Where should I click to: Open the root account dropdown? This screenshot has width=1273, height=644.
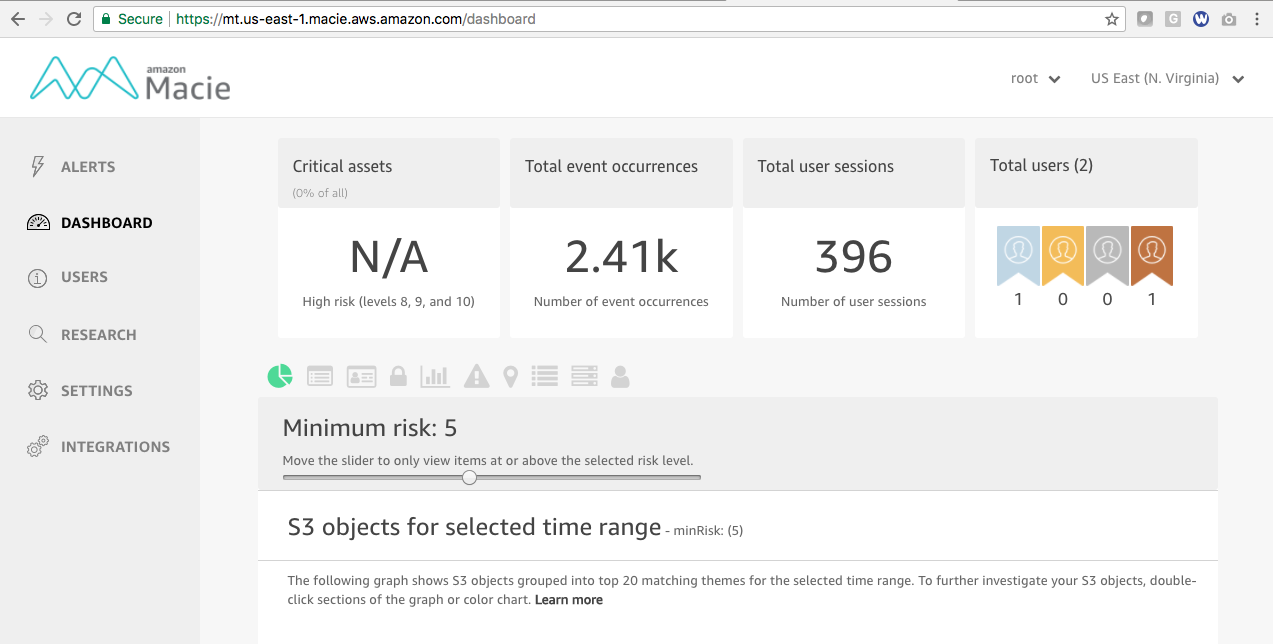tap(1035, 79)
